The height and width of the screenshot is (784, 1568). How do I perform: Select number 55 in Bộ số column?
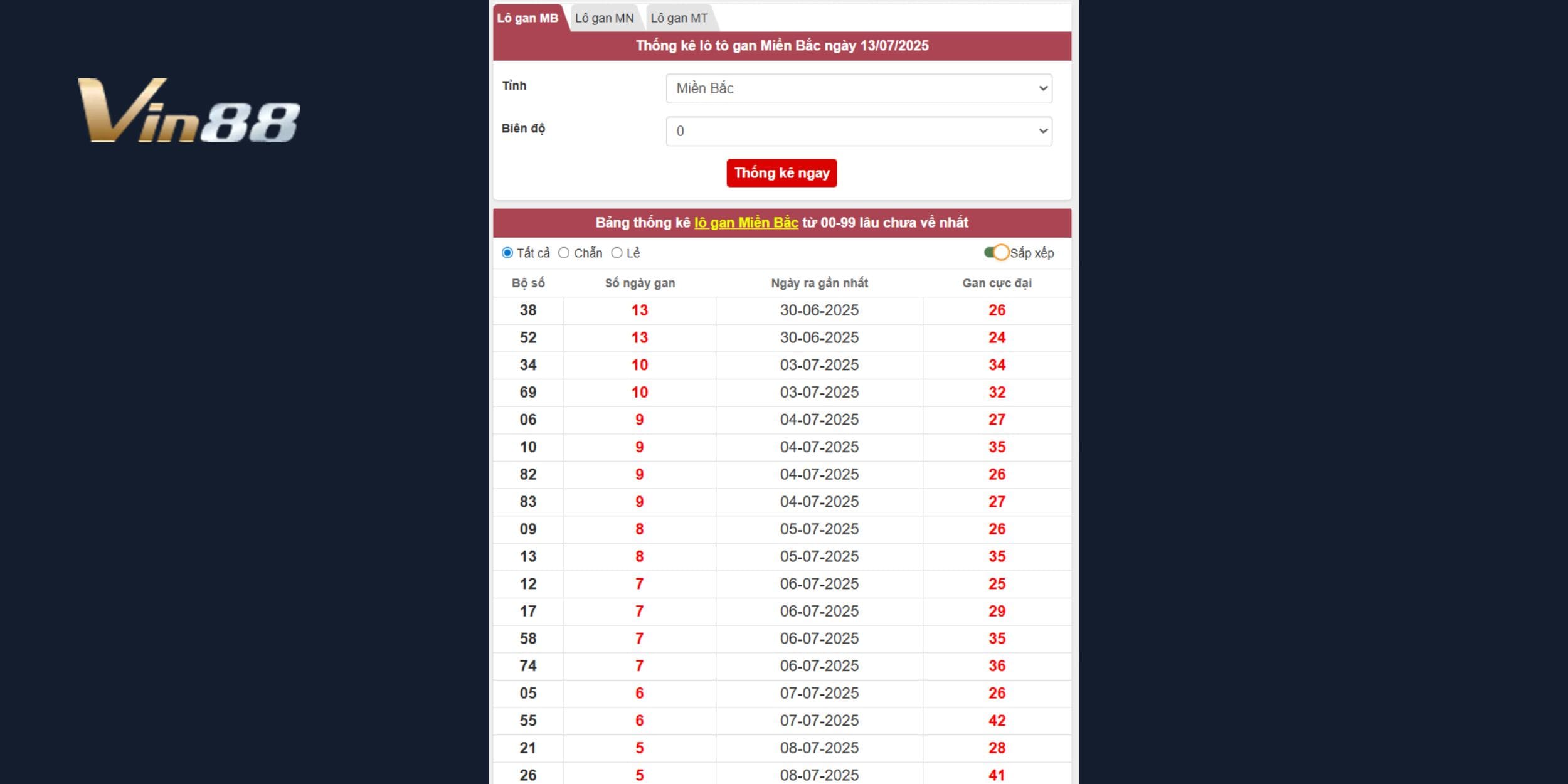[528, 721]
